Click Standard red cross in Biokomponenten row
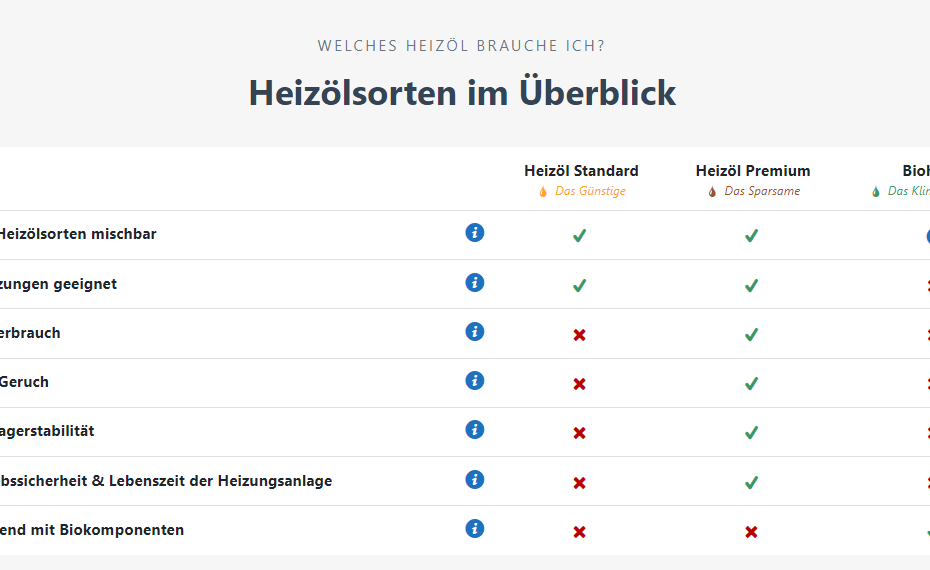The image size is (930, 570). pos(579,532)
